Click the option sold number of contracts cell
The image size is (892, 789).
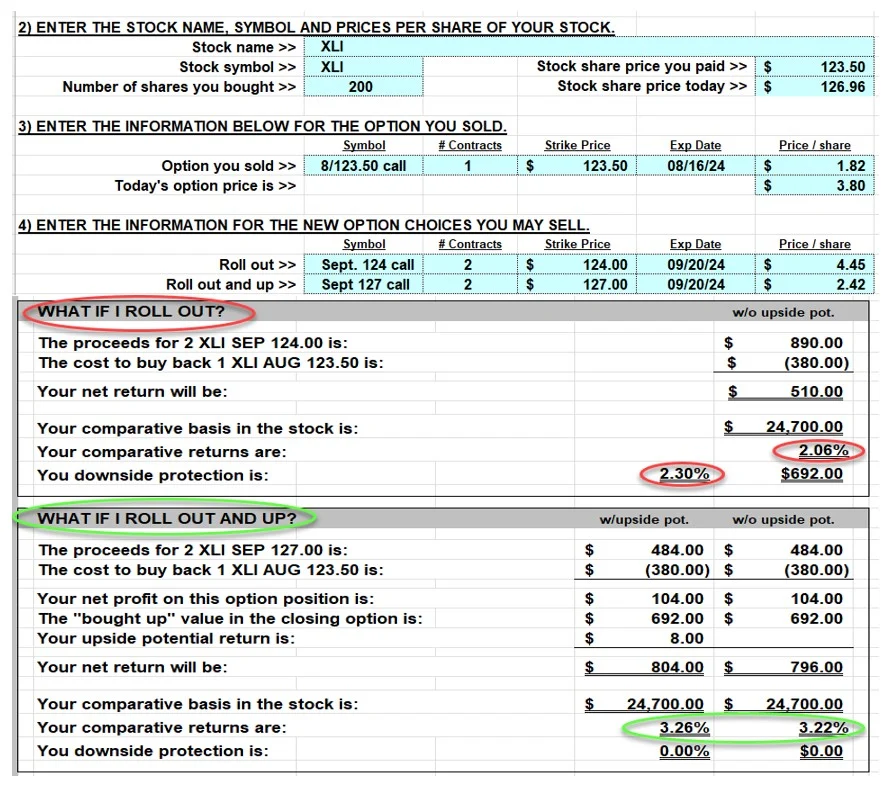coord(470,166)
